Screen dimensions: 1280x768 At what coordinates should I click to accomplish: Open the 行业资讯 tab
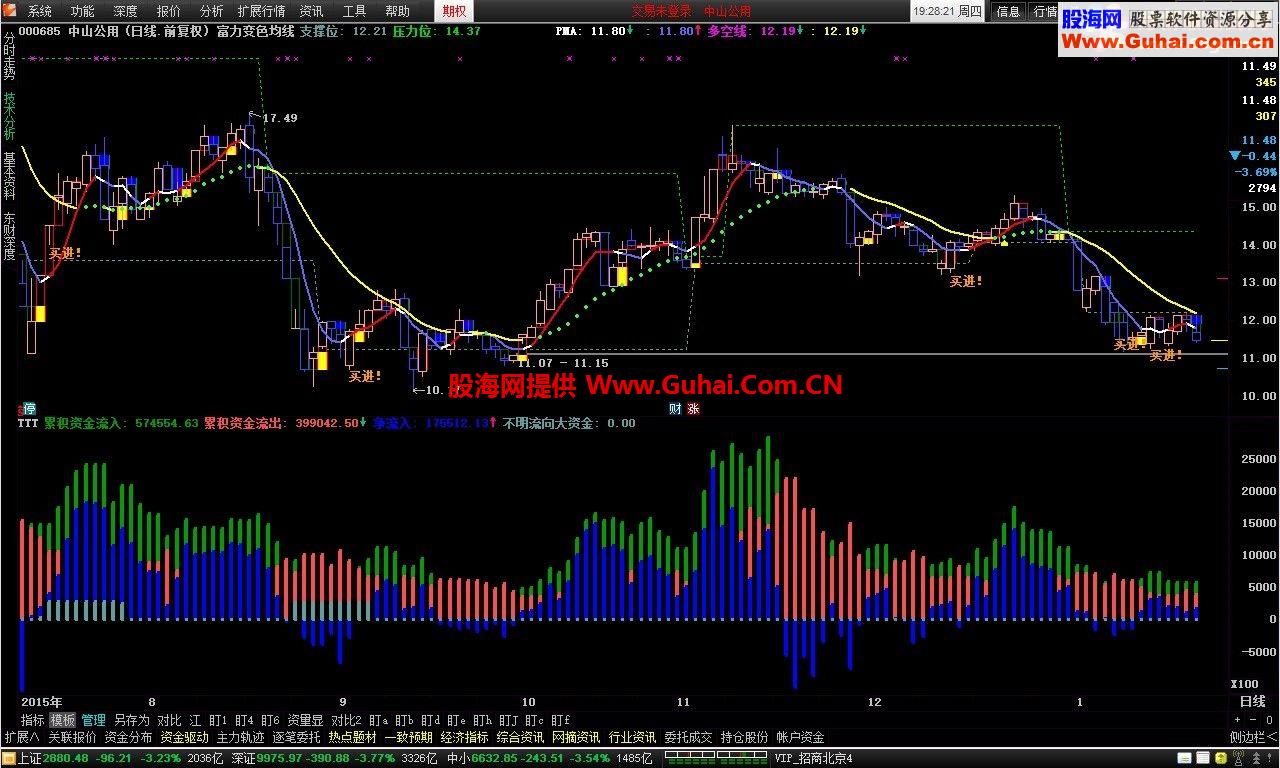click(633, 737)
